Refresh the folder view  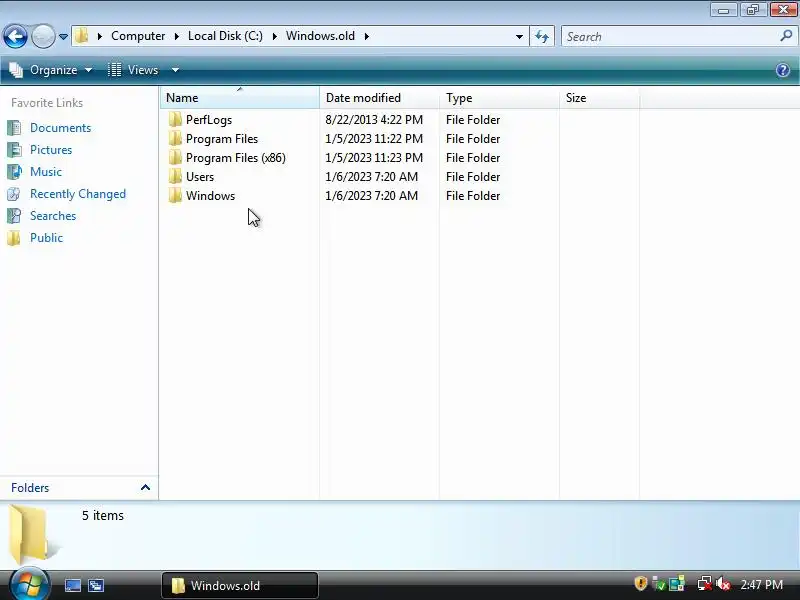(542, 36)
